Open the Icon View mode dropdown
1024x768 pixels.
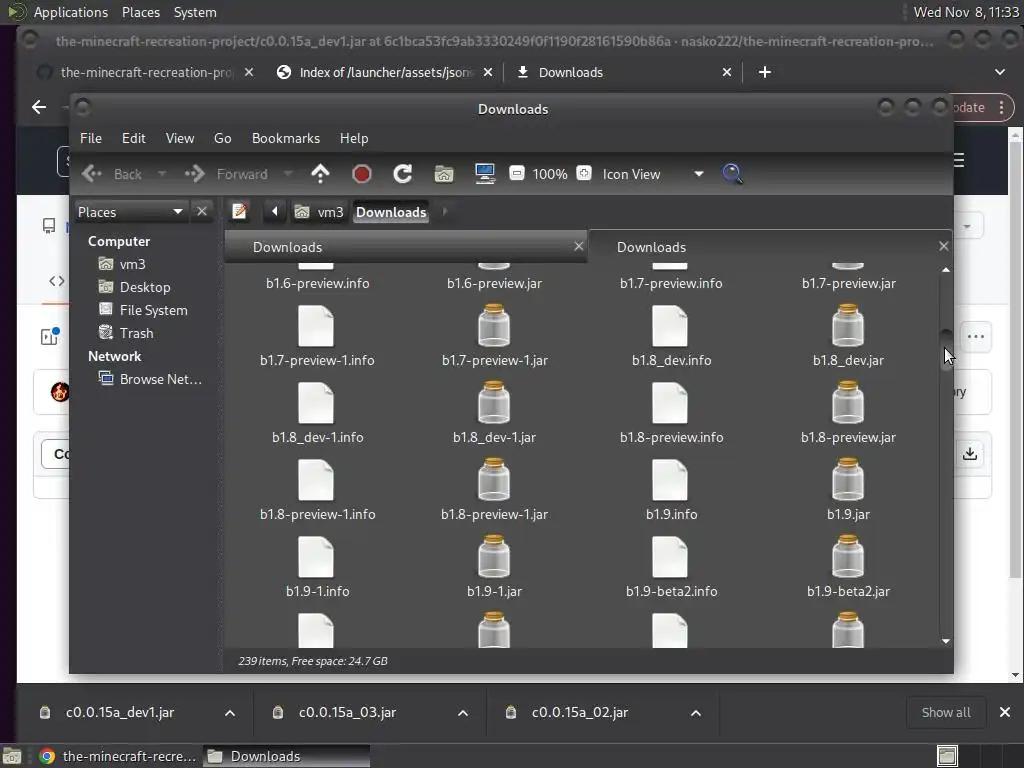click(698, 174)
